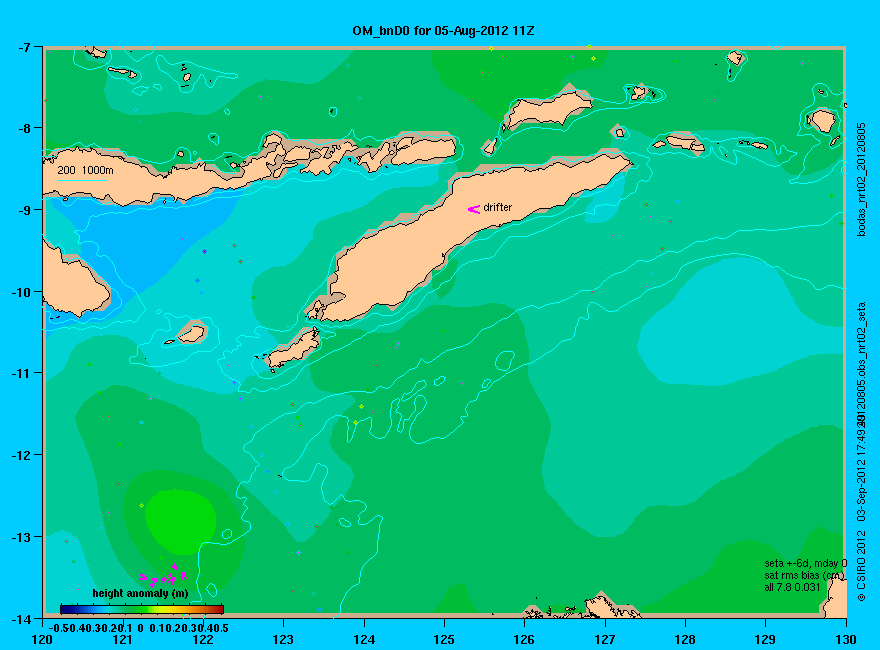The width and height of the screenshot is (880, 650).
Task: Click the 'all 7.8 0.031' statistics text
Action: click(x=792, y=587)
